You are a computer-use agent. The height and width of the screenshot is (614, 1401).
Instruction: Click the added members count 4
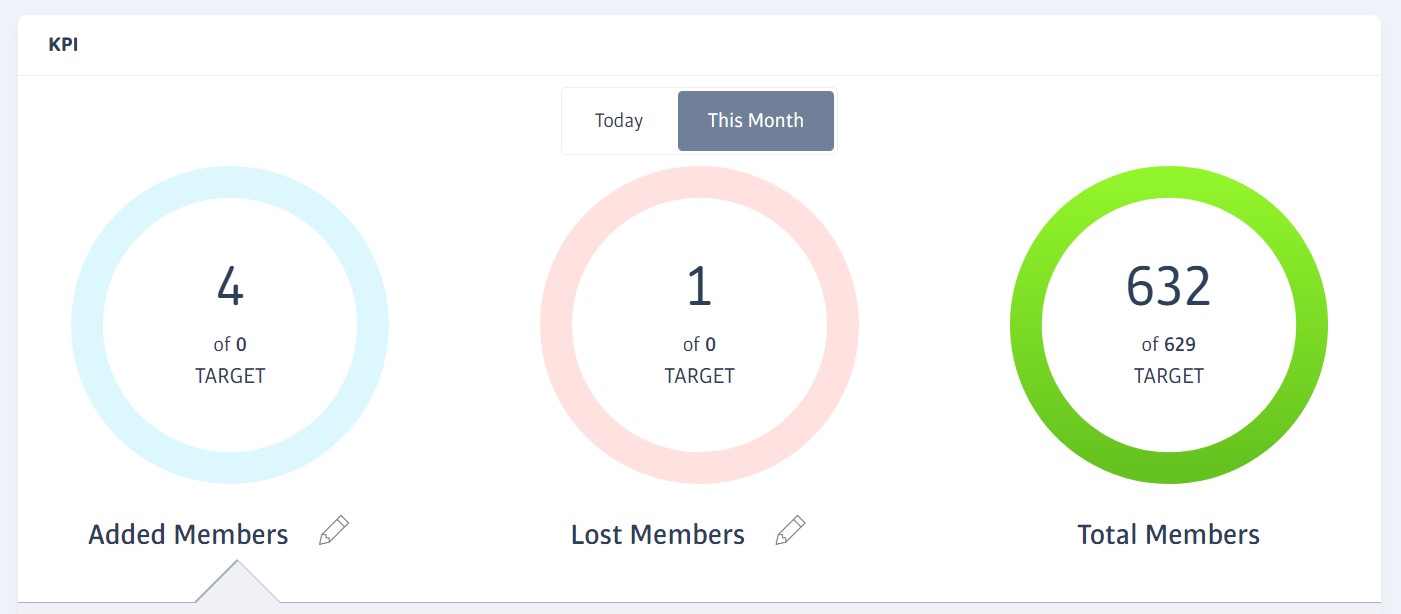[230, 288]
